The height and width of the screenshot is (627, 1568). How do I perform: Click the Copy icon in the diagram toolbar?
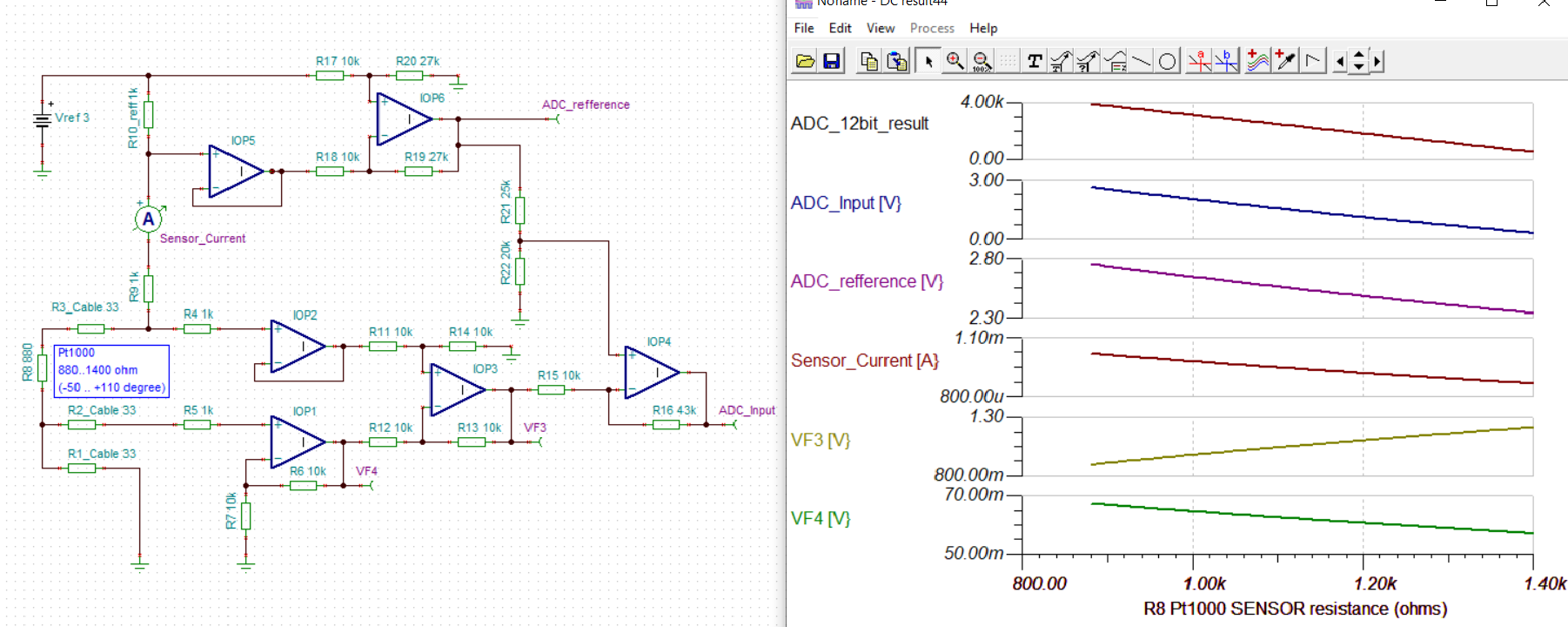tap(868, 61)
